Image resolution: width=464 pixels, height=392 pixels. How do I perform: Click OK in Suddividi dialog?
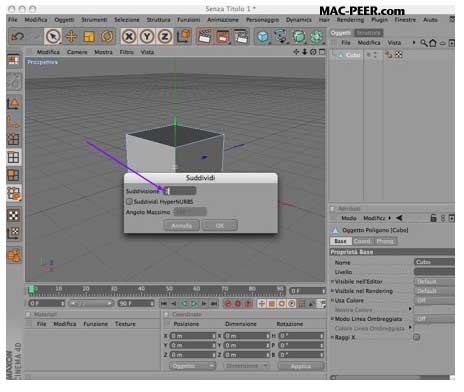tap(220, 226)
